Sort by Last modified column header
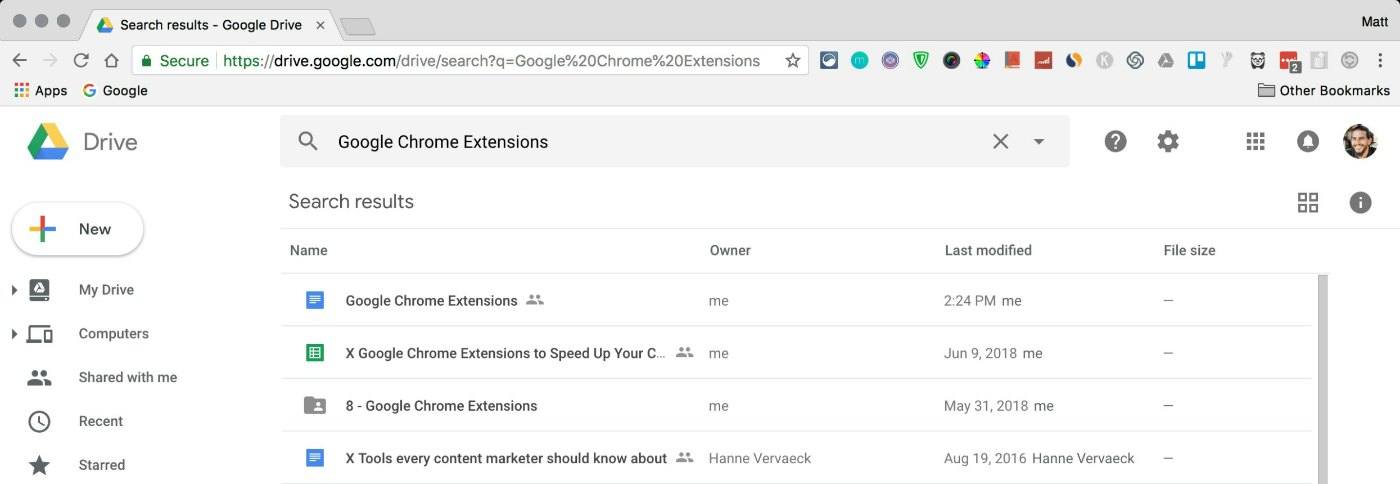 (x=988, y=250)
